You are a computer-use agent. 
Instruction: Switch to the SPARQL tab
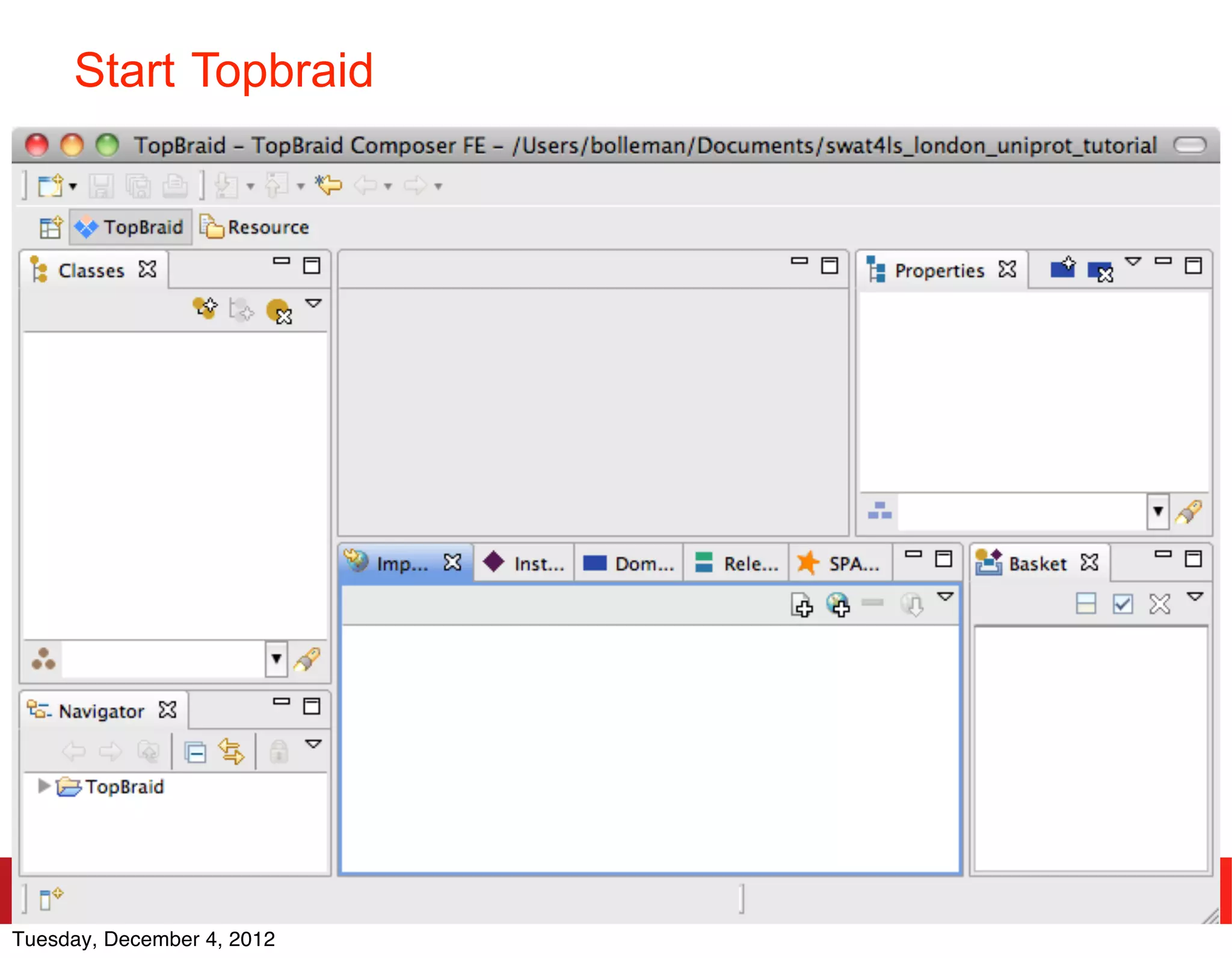840,563
